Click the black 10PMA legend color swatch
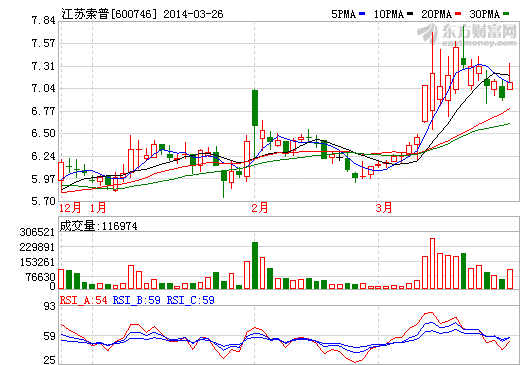The width and height of the screenshot is (520, 365). (x=410, y=14)
